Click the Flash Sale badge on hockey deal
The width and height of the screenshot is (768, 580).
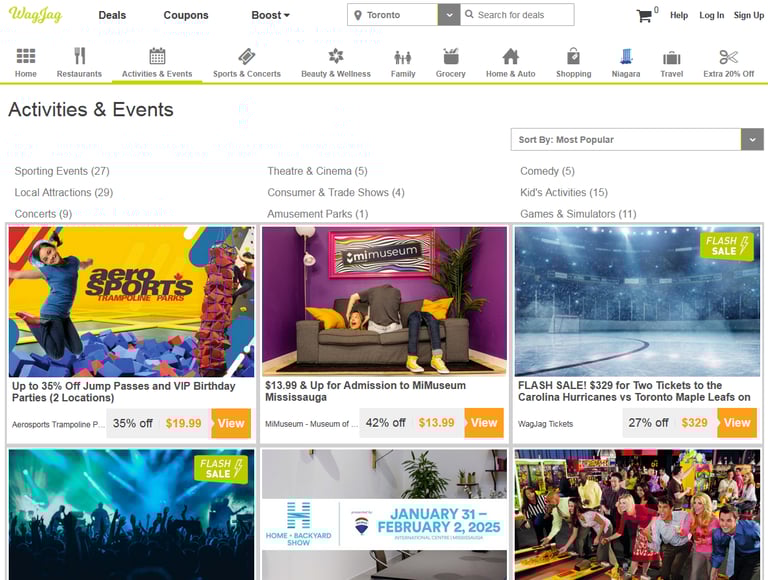click(727, 246)
